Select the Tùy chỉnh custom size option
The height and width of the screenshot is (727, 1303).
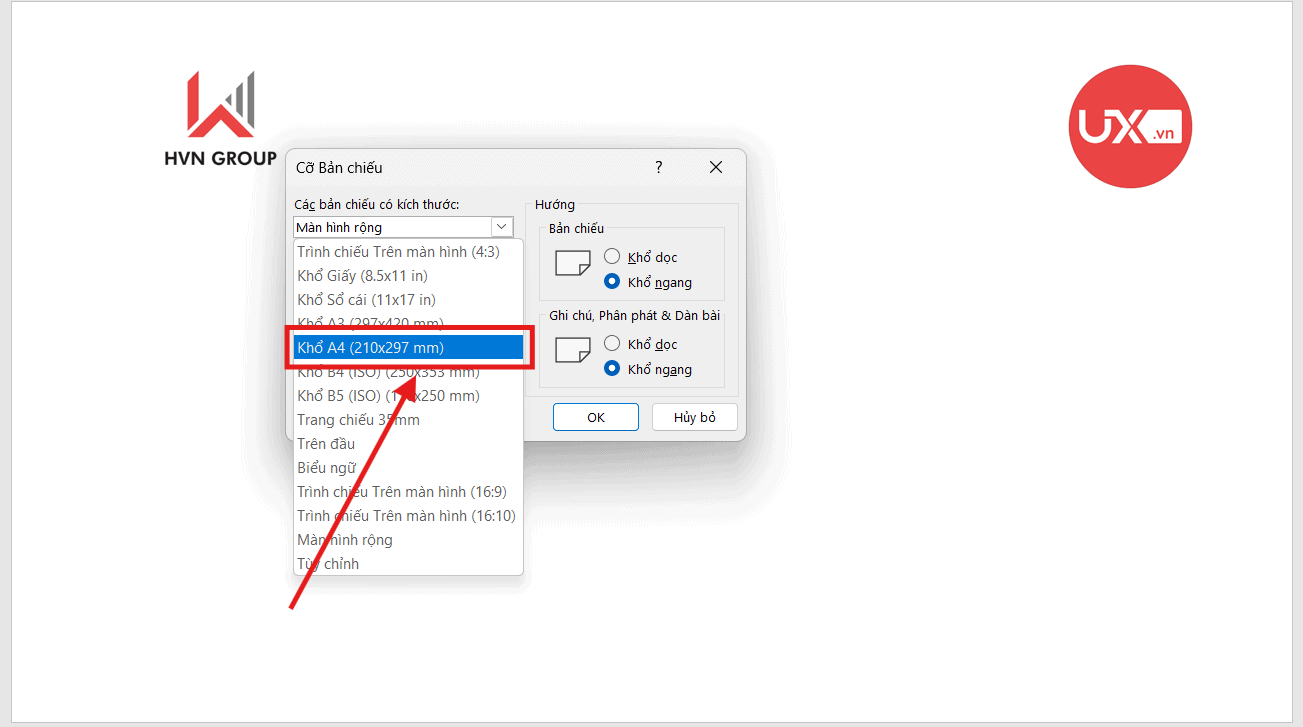(x=328, y=564)
